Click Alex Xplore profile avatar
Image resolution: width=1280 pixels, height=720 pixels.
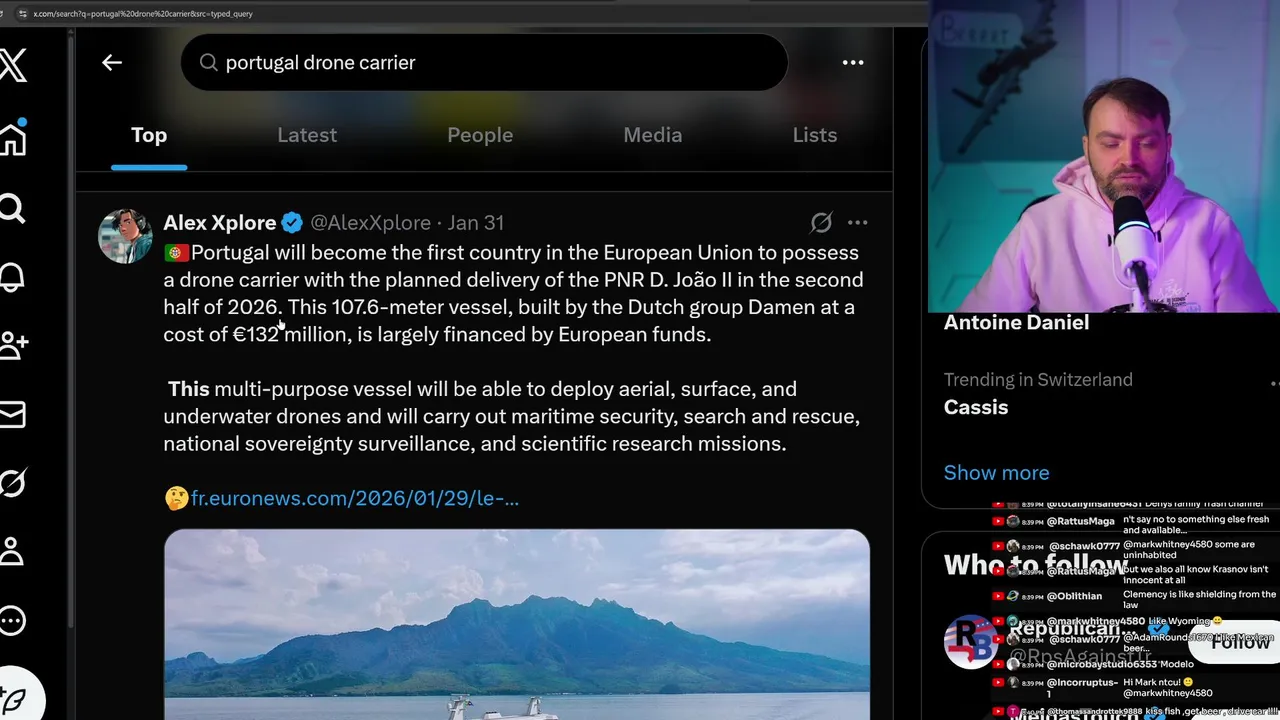(x=125, y=236)
